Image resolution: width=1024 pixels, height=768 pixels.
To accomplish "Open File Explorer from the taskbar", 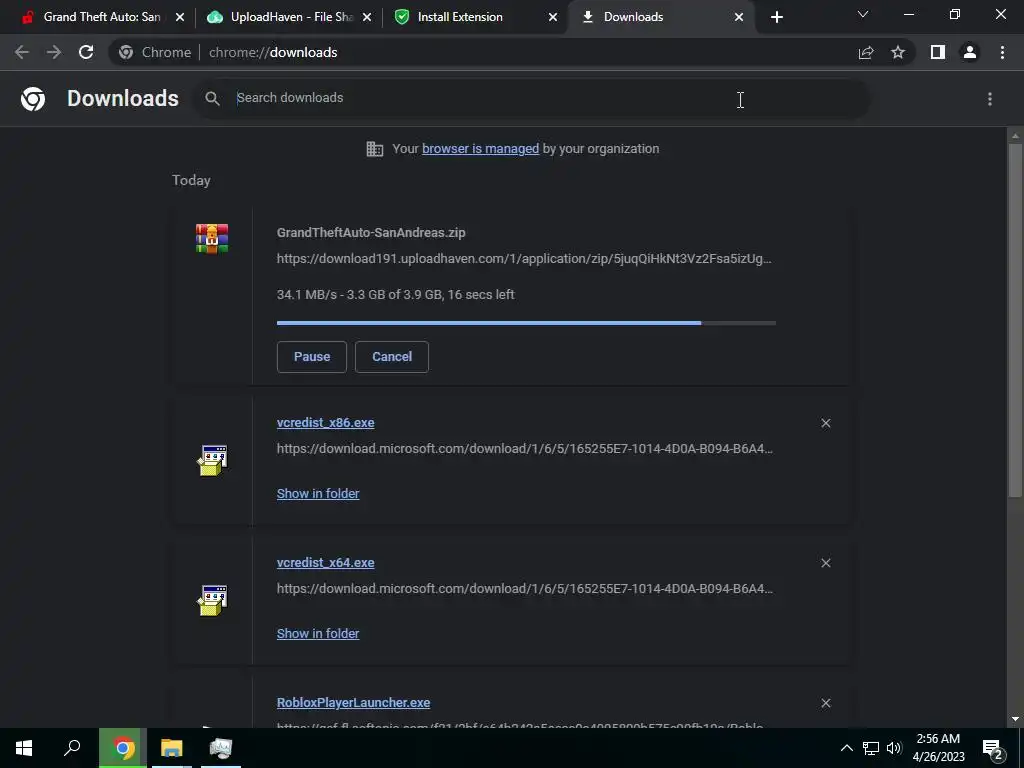I will point(172,748).
